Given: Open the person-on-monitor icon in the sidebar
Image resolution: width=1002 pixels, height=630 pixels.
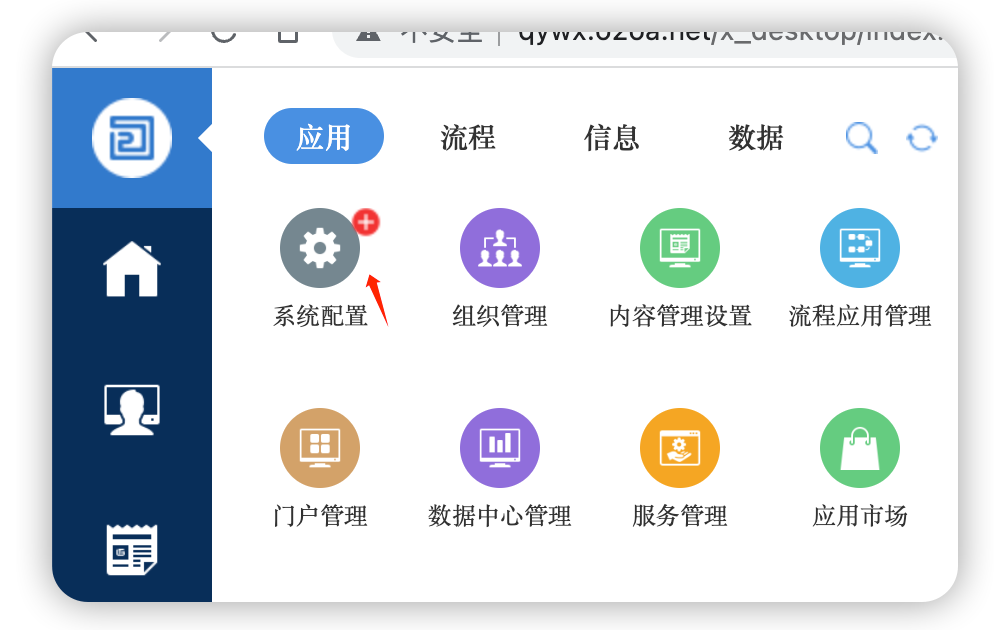Looking at the screenshot, I should pos(132,409).
